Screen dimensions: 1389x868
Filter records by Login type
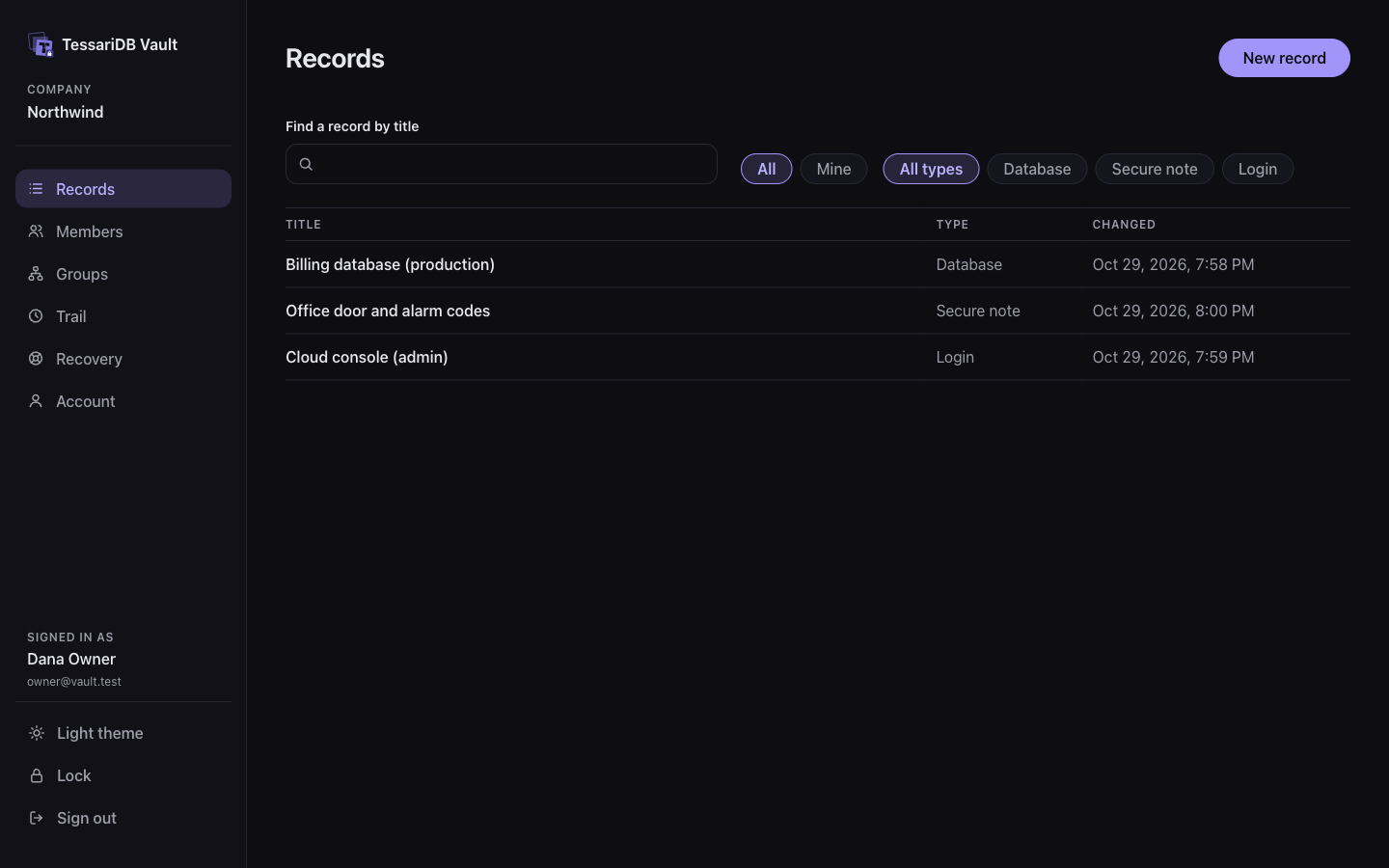point(1258,169)
